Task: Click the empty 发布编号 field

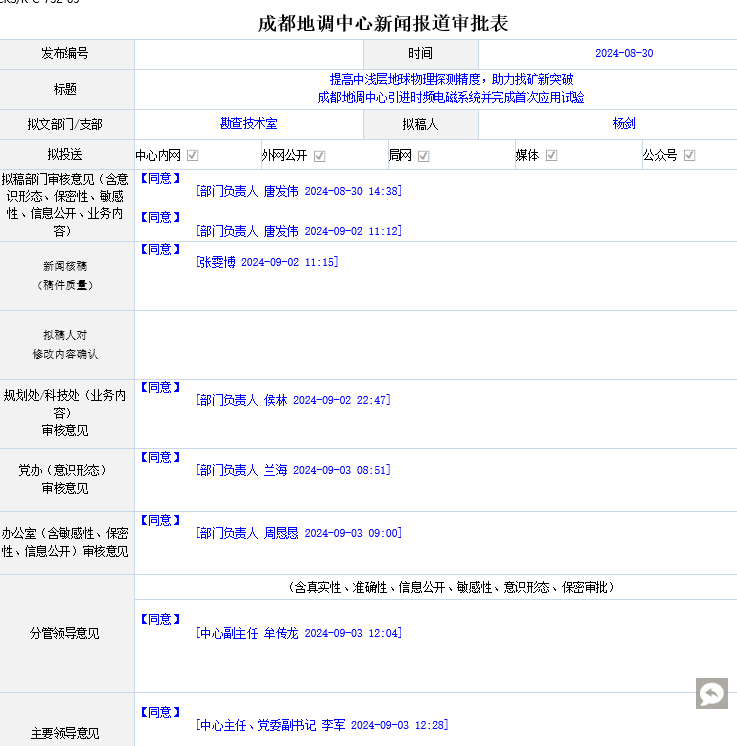Action: (x=249, y=54)
